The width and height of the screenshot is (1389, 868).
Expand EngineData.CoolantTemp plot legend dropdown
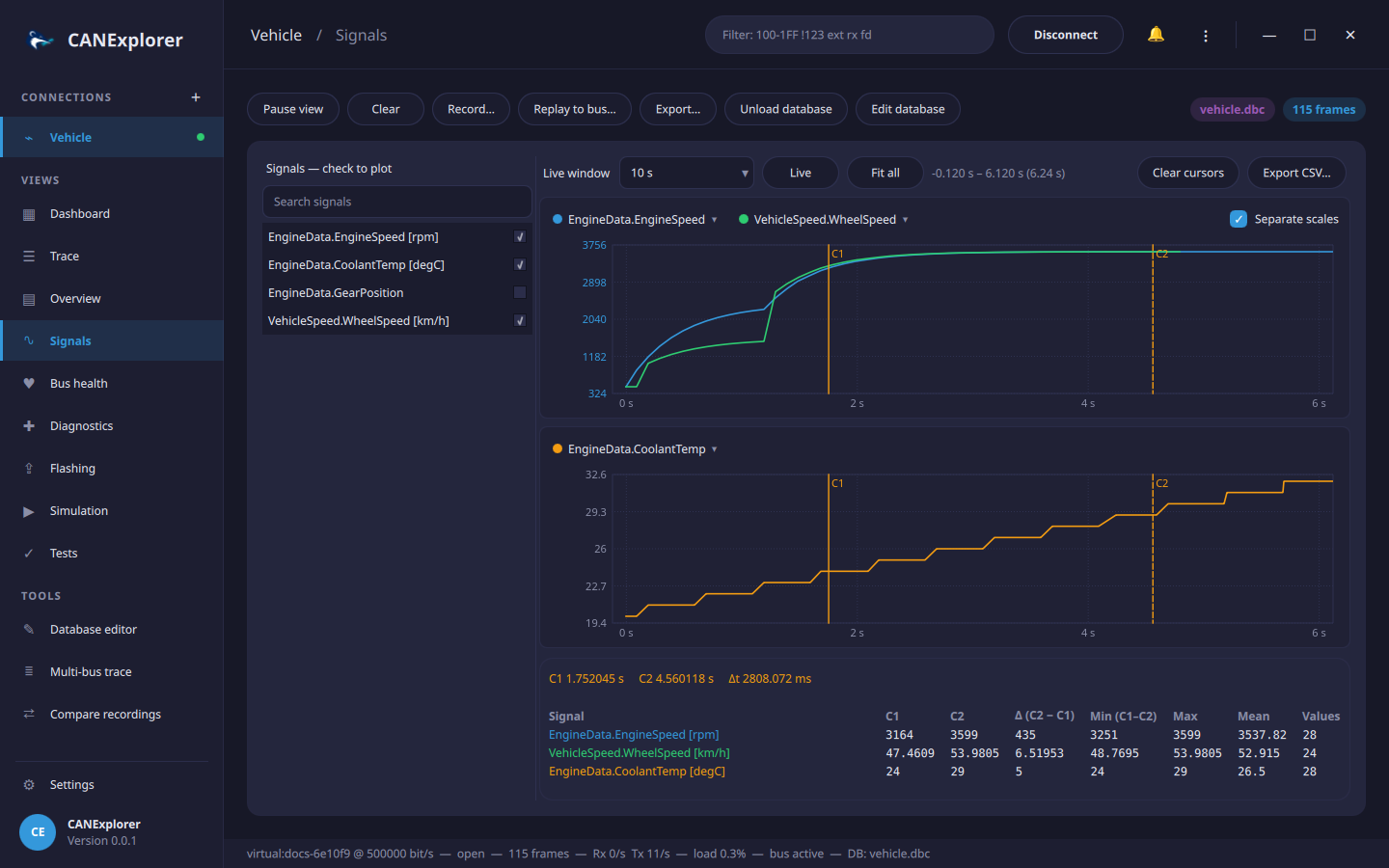pyautogui.click(x=715, y=449)
